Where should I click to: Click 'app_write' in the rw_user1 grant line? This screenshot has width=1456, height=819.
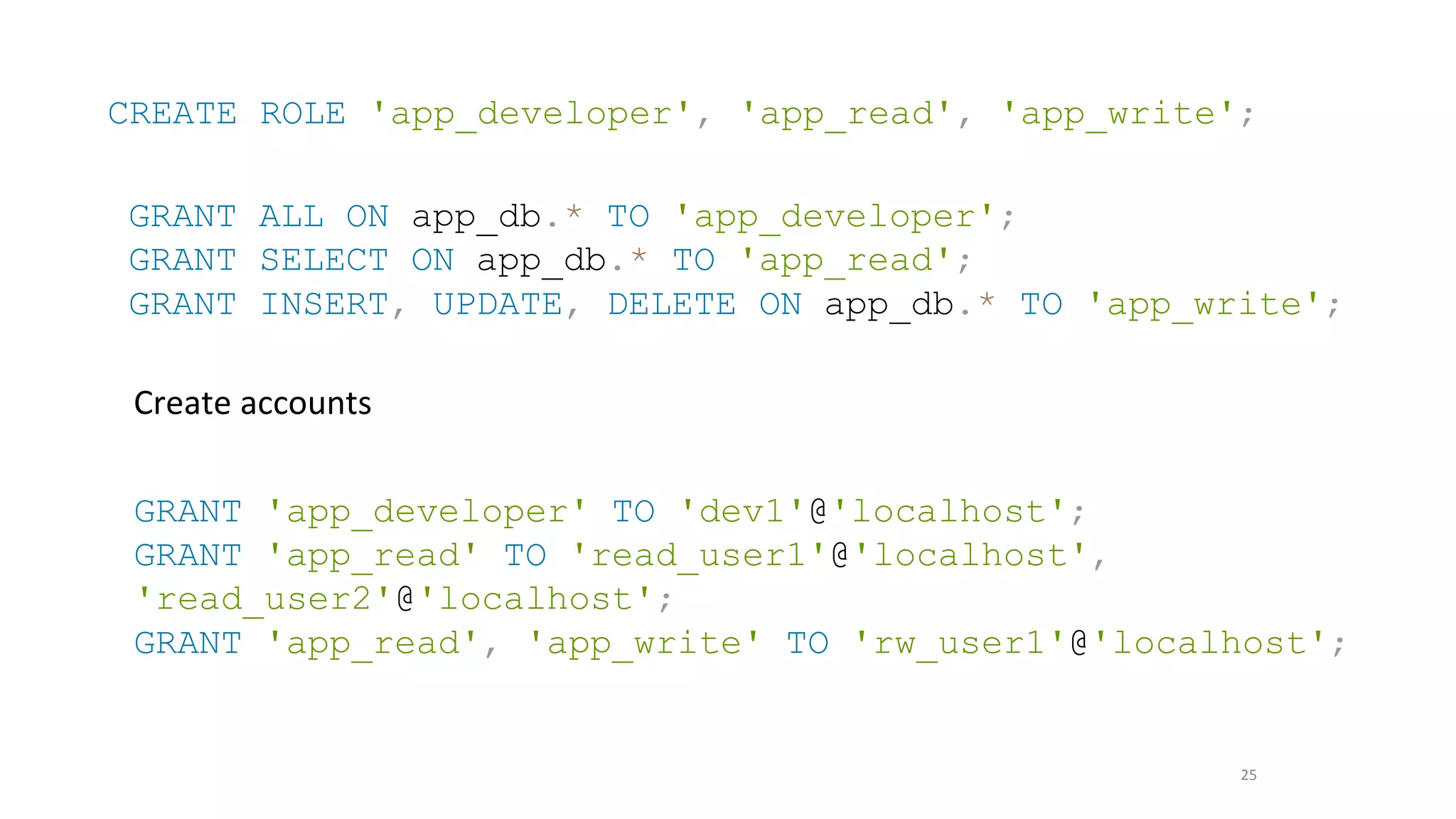pyautogui.click(x=644, y=645)
